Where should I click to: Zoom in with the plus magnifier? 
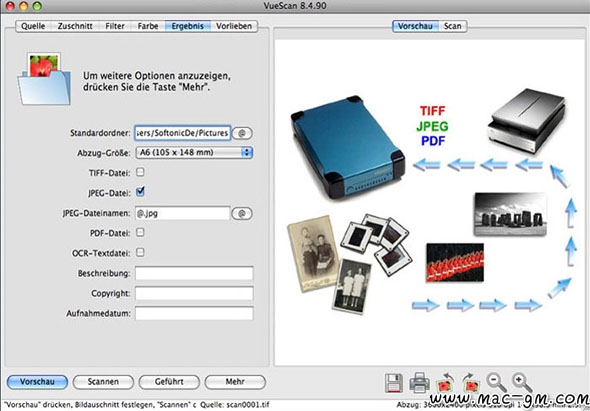pyautogui.click(x=522, y=382)
